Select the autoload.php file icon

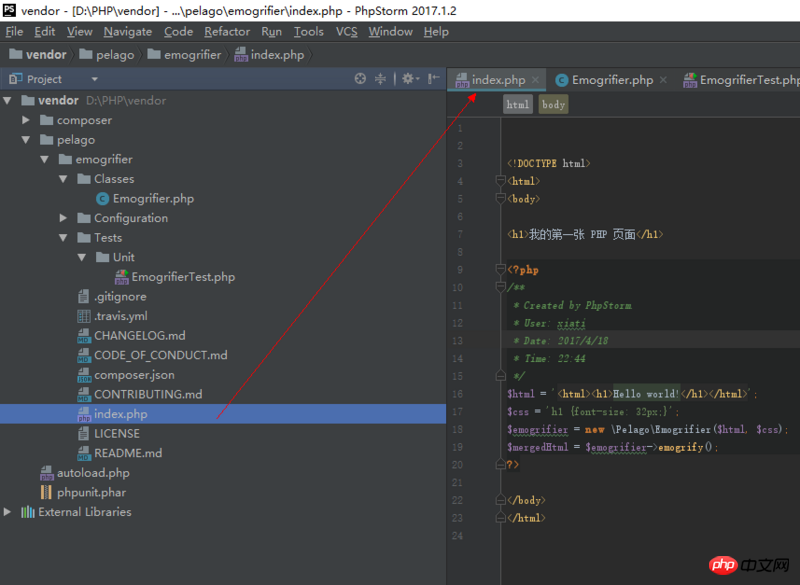pos(46,473)
